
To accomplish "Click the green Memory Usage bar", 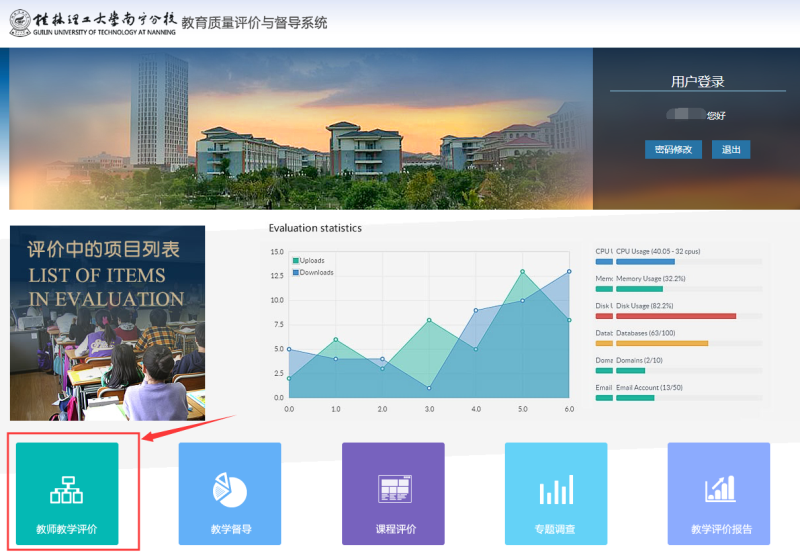I will [x=639, y=289].
